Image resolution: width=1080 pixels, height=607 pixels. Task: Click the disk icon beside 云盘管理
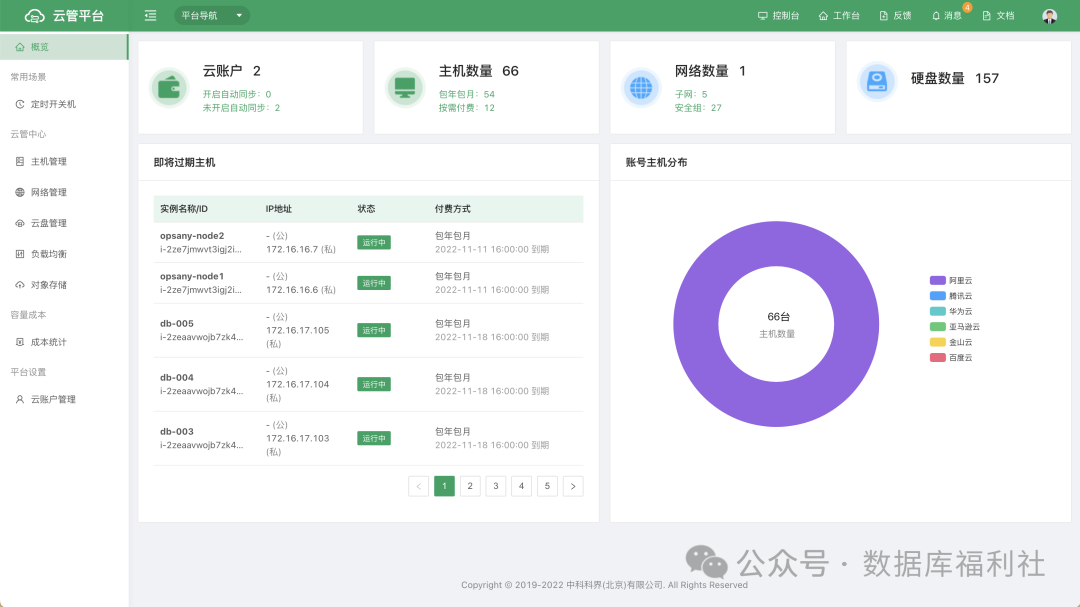20,223
